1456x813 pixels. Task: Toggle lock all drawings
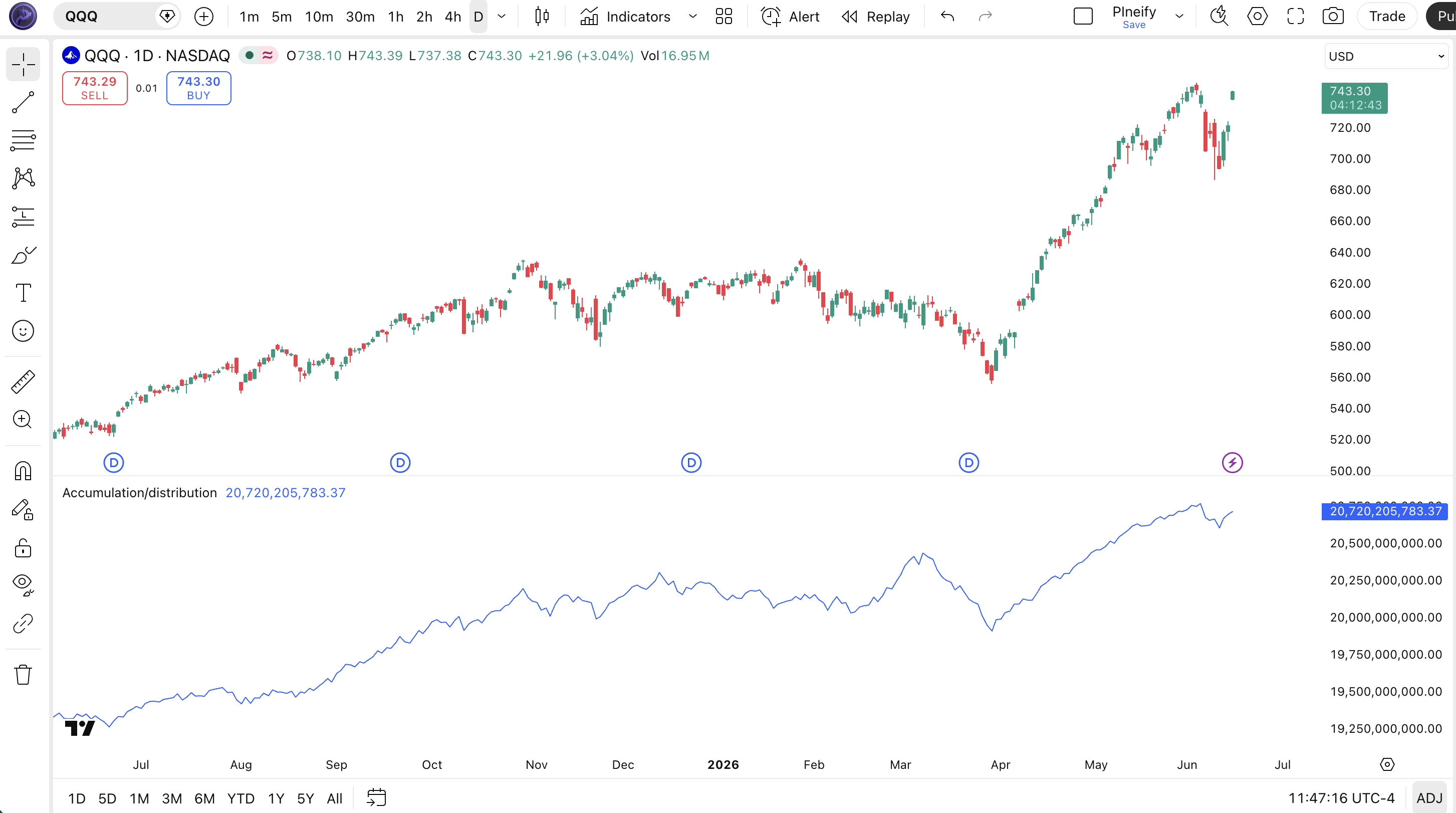pyautogui.click(x=23, y=548)
